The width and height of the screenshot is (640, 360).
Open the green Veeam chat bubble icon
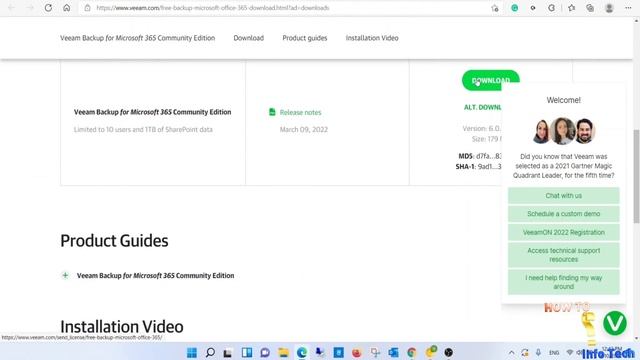(615, 323)
